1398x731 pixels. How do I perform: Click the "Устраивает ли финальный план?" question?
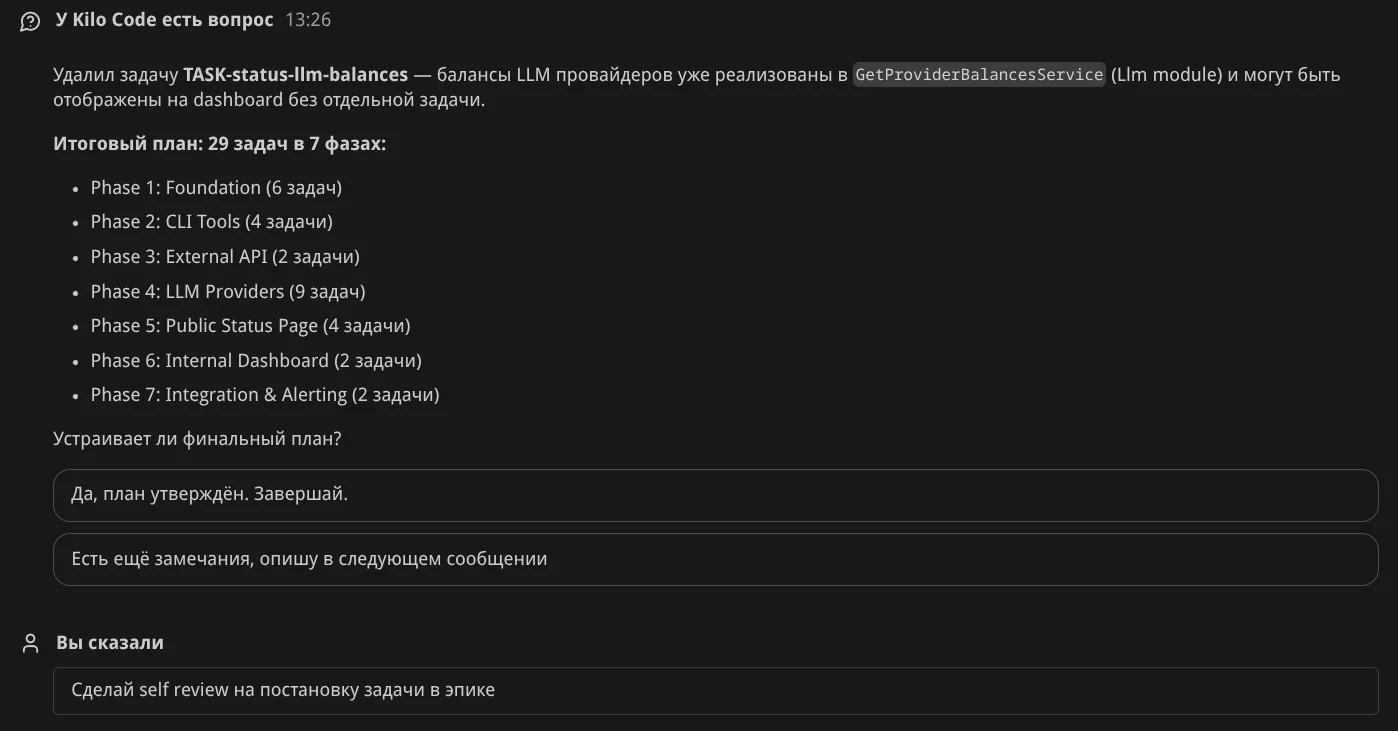197,439
